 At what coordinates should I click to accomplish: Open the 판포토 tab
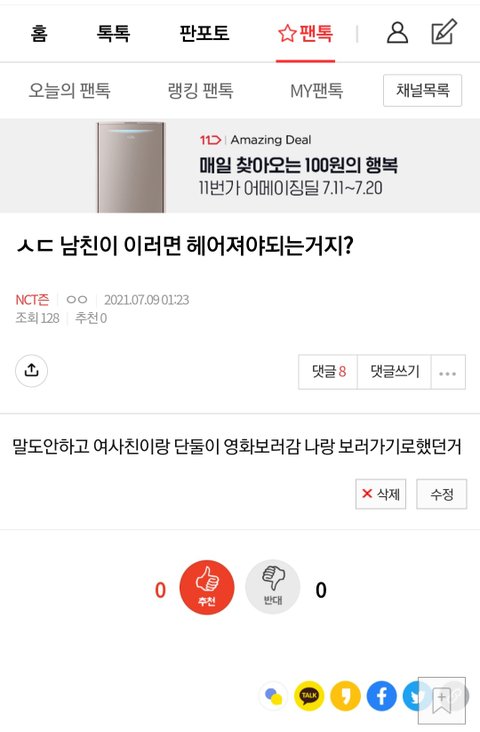pyautogui.click(x=205, y=33)
